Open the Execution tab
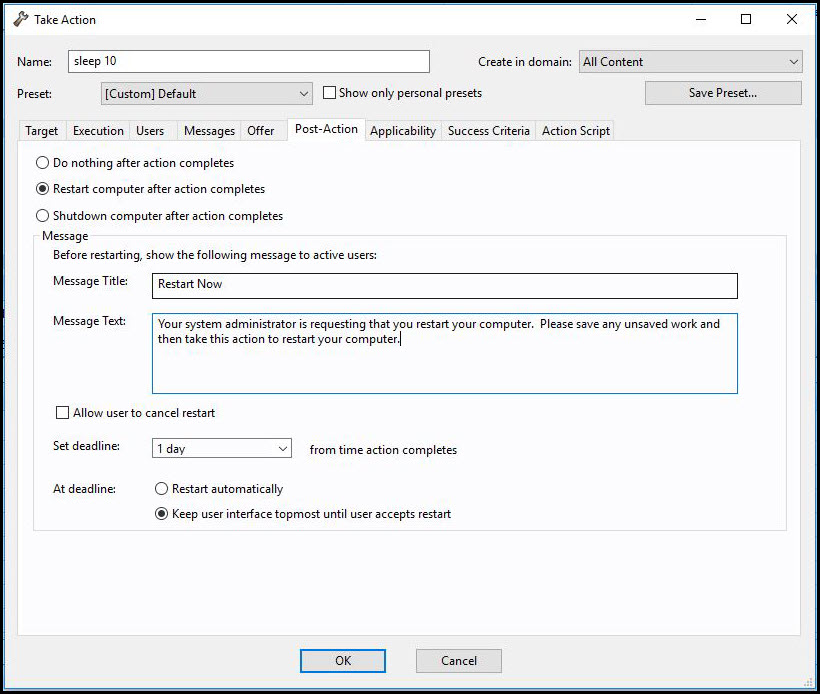 [98, 131]
